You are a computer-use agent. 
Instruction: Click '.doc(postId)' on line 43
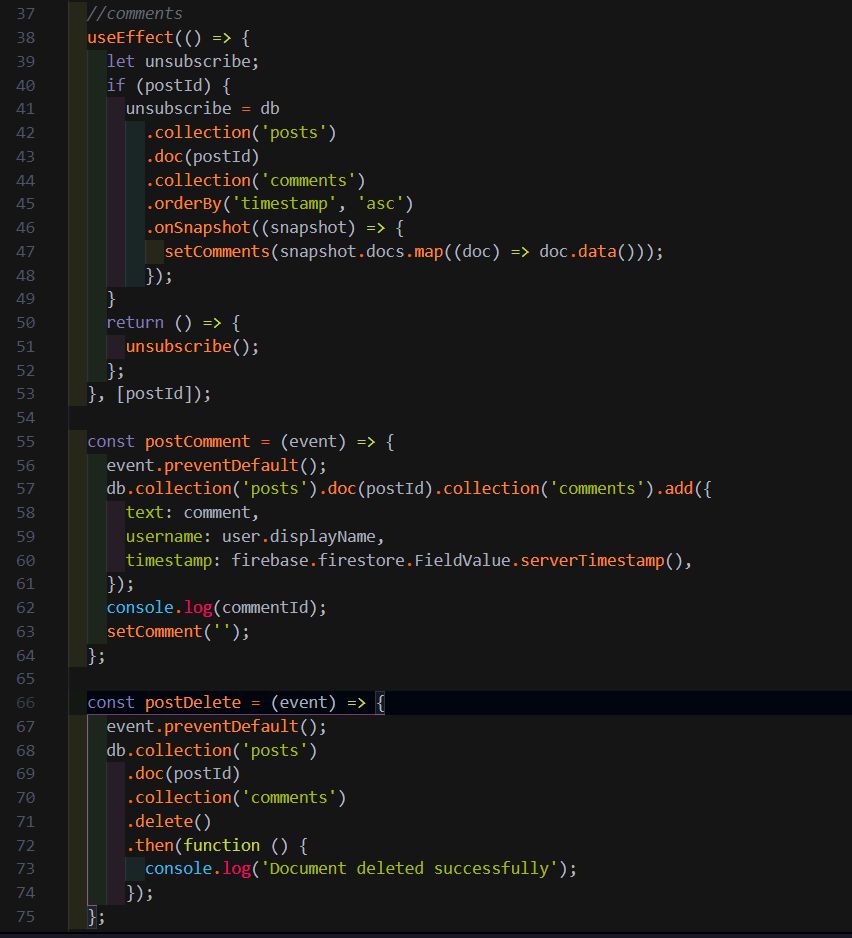click(202, 156)
